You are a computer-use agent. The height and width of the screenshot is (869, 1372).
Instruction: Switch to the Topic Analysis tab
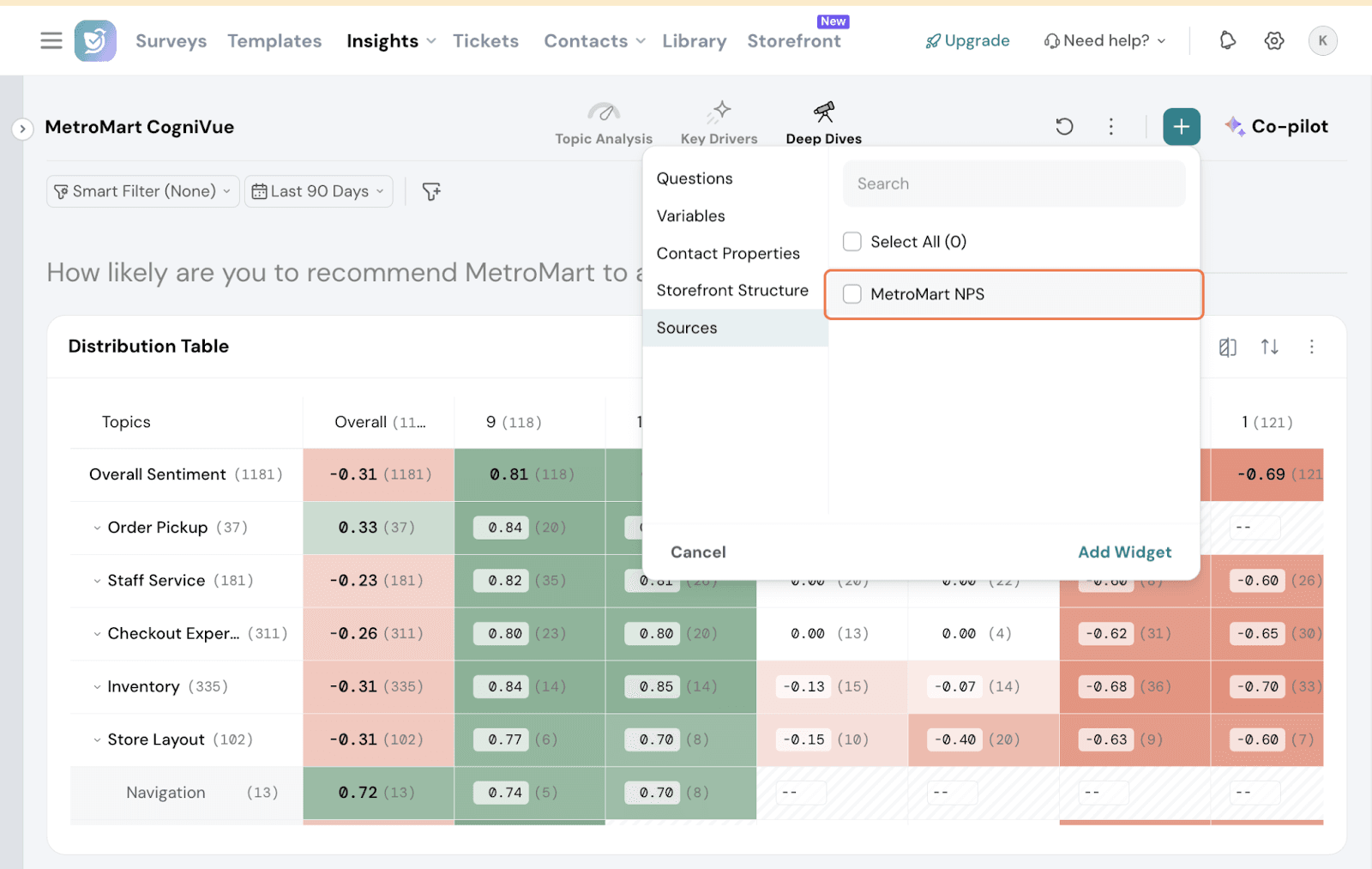(603, 124)
